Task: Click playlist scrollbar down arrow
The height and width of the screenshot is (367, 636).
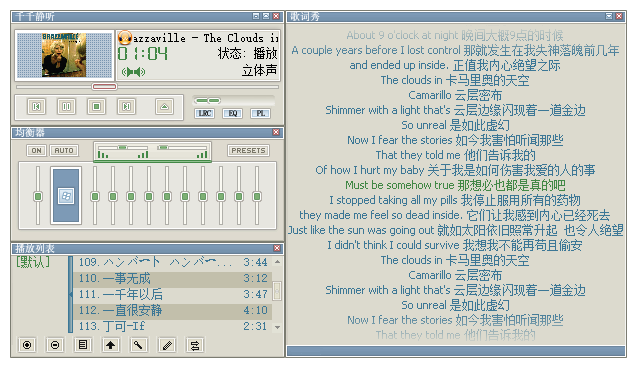Action: pyautogui.click(x=277, y=327)
